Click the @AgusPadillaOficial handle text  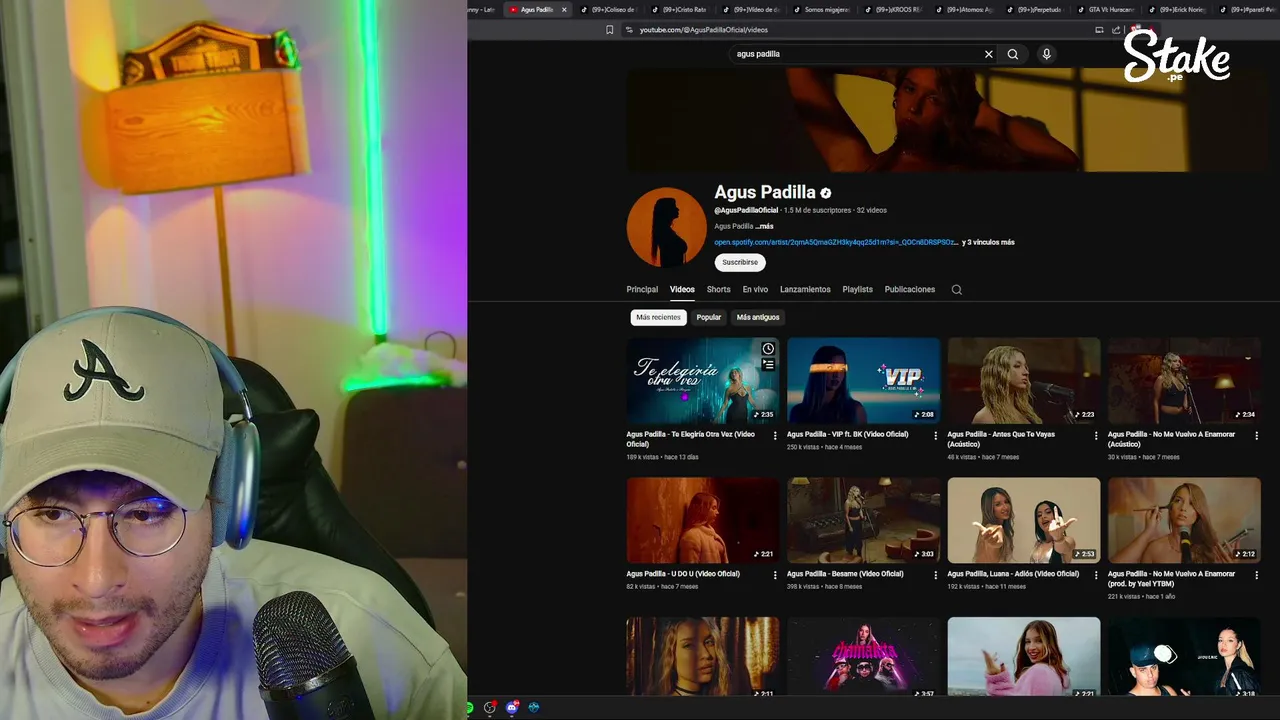pos(746,211)
